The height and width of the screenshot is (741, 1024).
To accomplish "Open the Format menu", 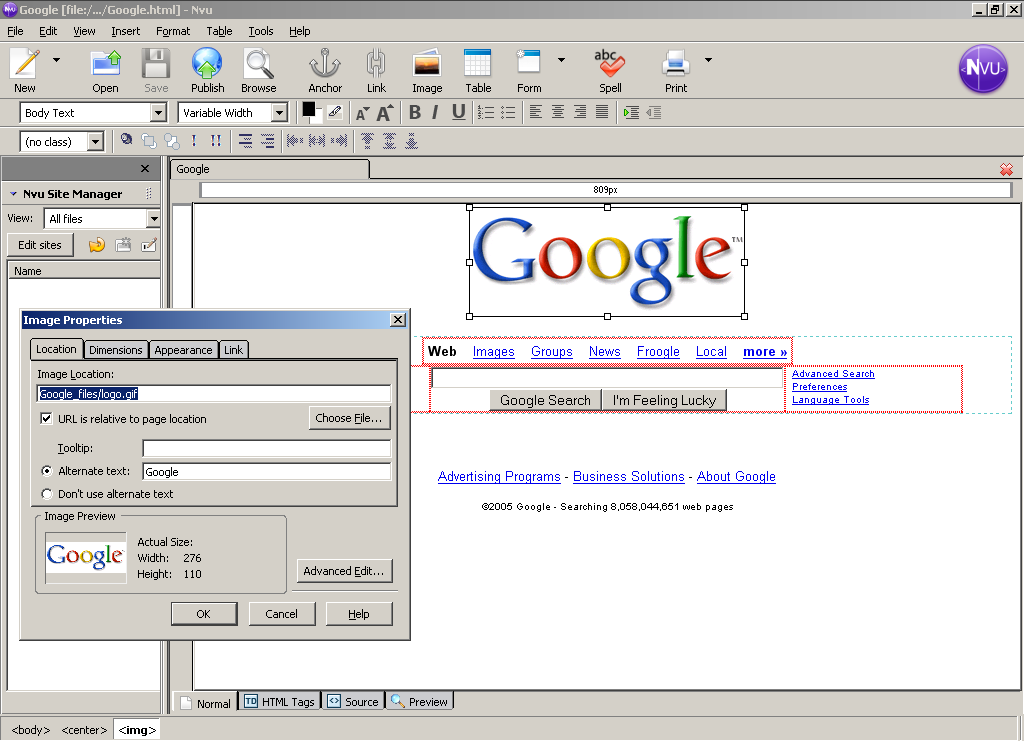I will coord(173,31).
